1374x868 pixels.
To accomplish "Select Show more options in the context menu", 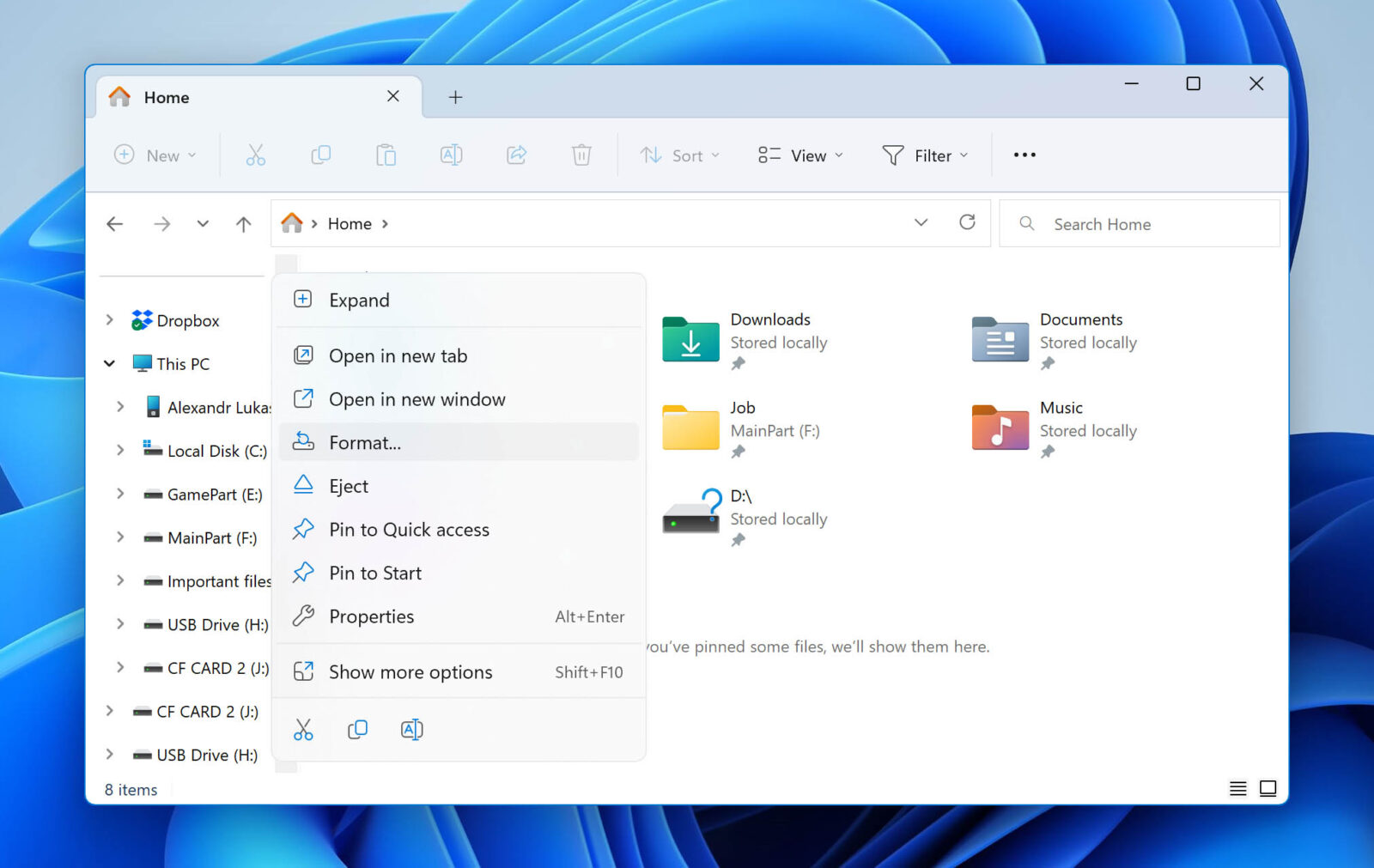I will coord(410,671).
